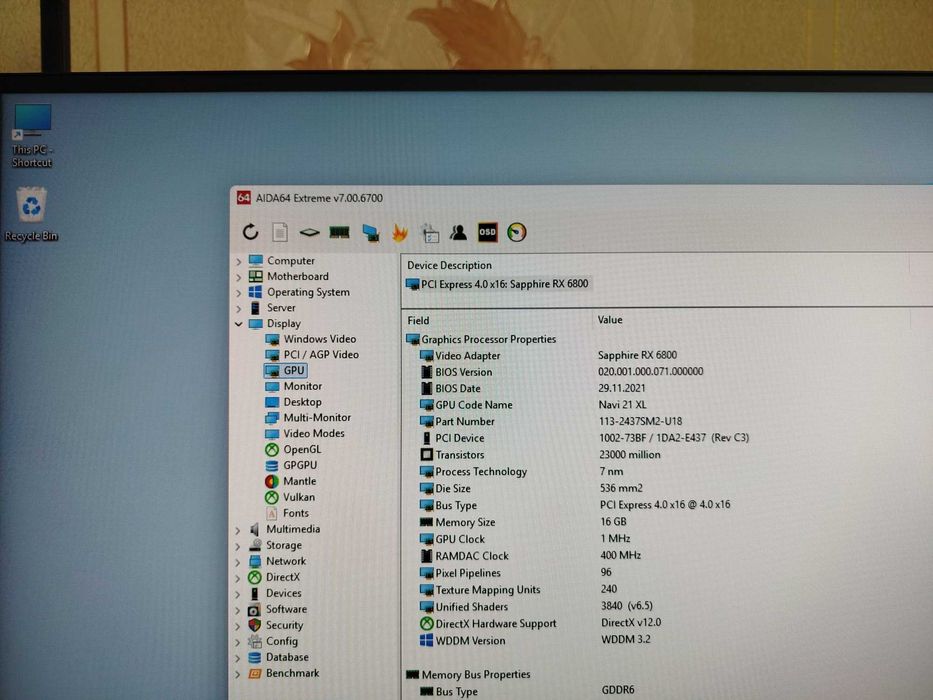Select PCI / AGP Video tree item
This screenshot has height=700, width=933.
[x=312, y=354]
